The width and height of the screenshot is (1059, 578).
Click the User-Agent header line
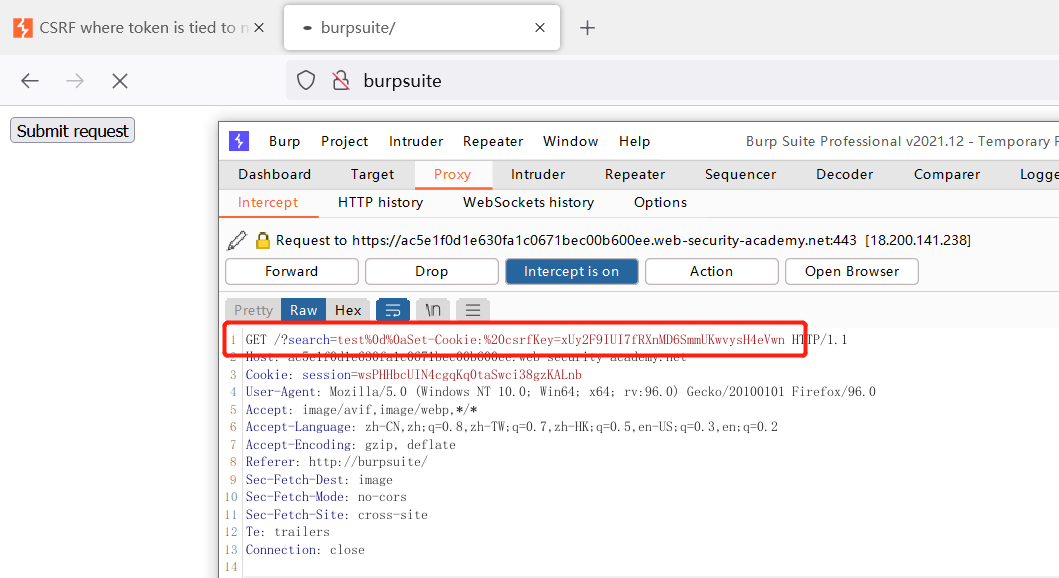click(x=561, y=392)
